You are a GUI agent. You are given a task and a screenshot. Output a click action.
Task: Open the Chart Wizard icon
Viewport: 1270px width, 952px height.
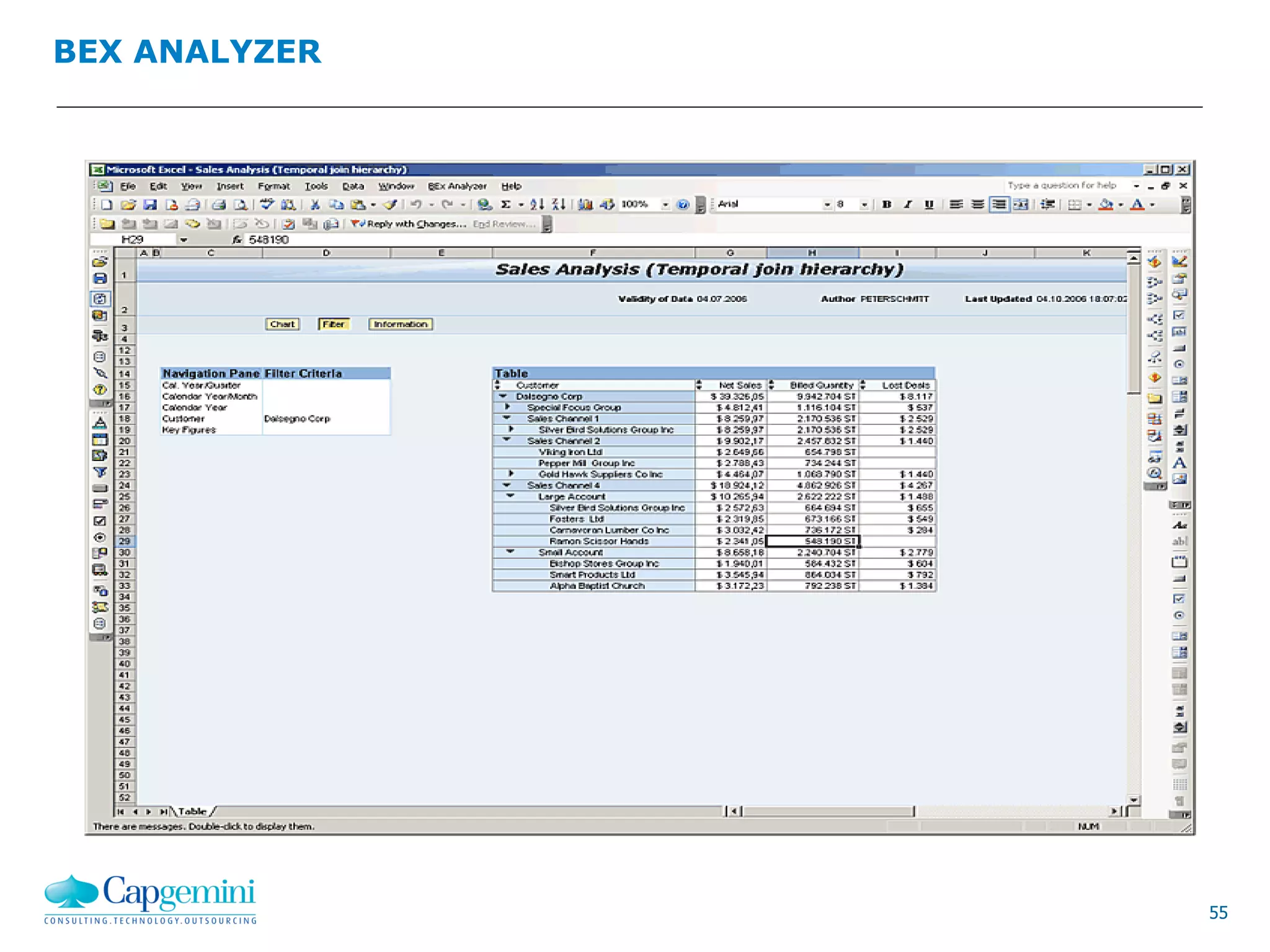tap(585, 205)
